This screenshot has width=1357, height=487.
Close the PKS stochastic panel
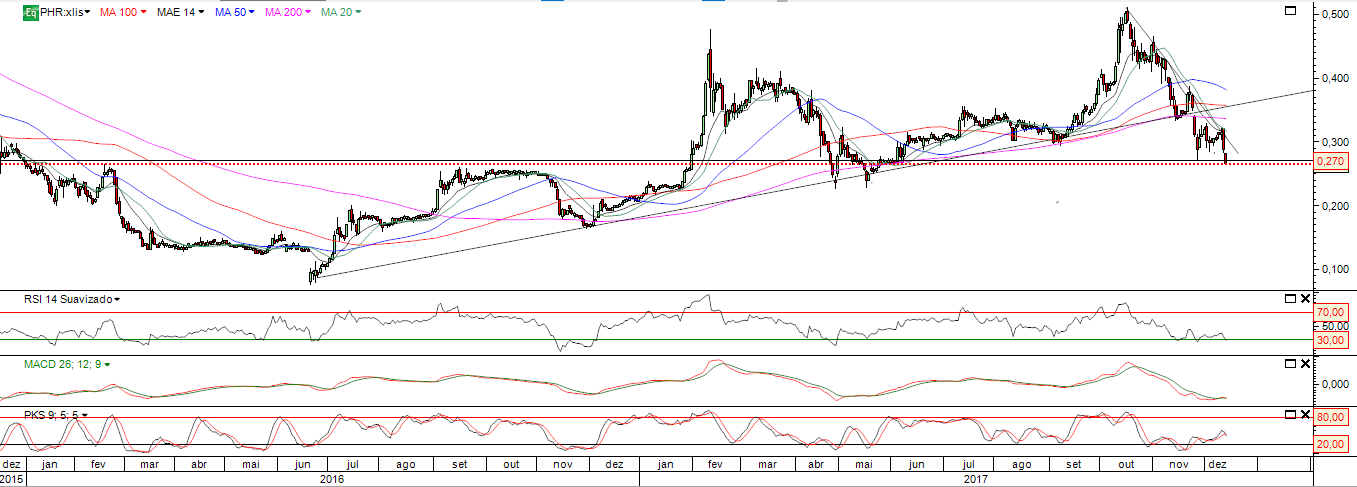click(x=1304, y=413)
